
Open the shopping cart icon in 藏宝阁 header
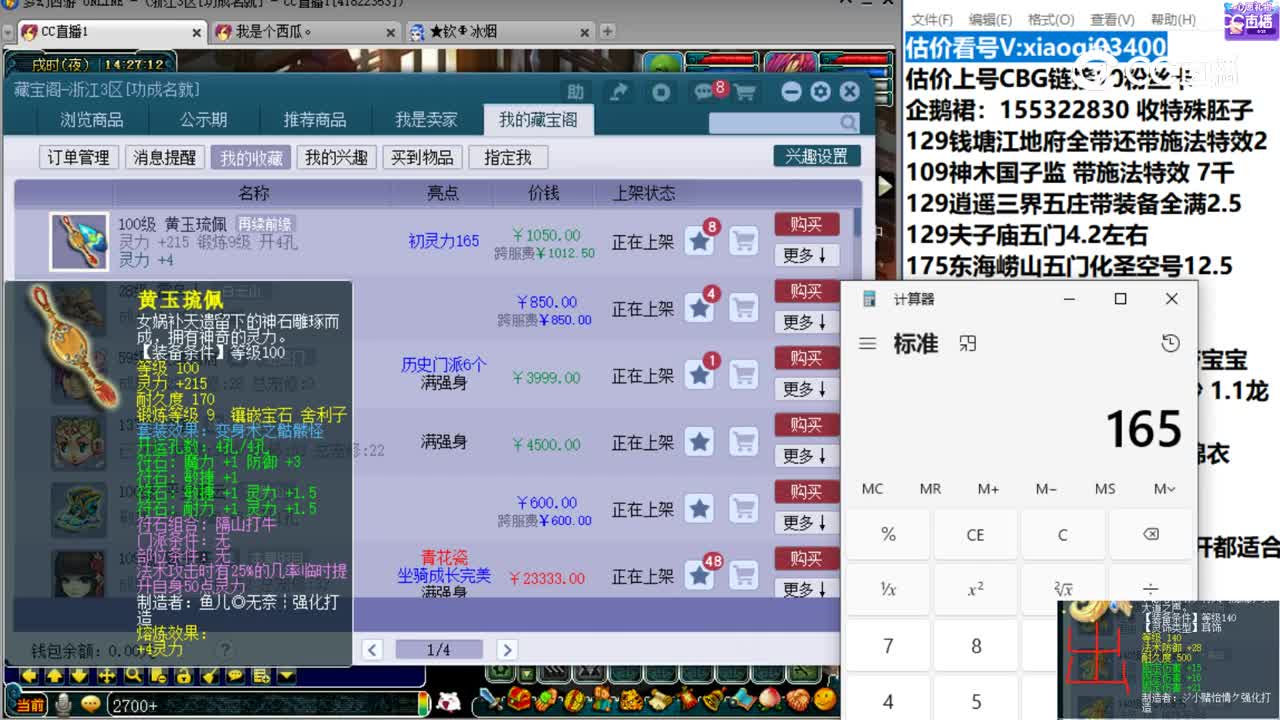point(744,92)
